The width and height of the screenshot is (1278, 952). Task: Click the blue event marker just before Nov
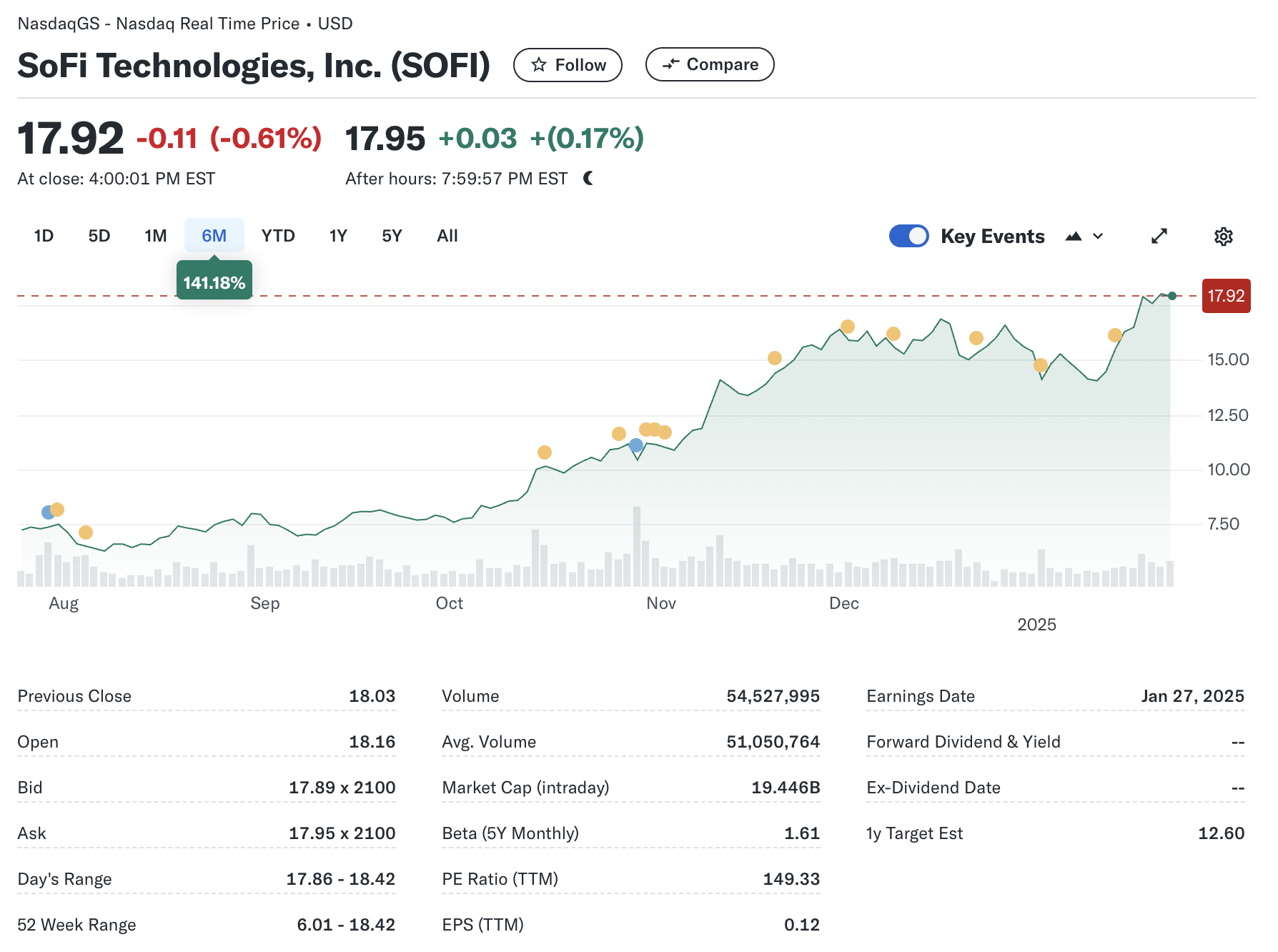[636, 446]
